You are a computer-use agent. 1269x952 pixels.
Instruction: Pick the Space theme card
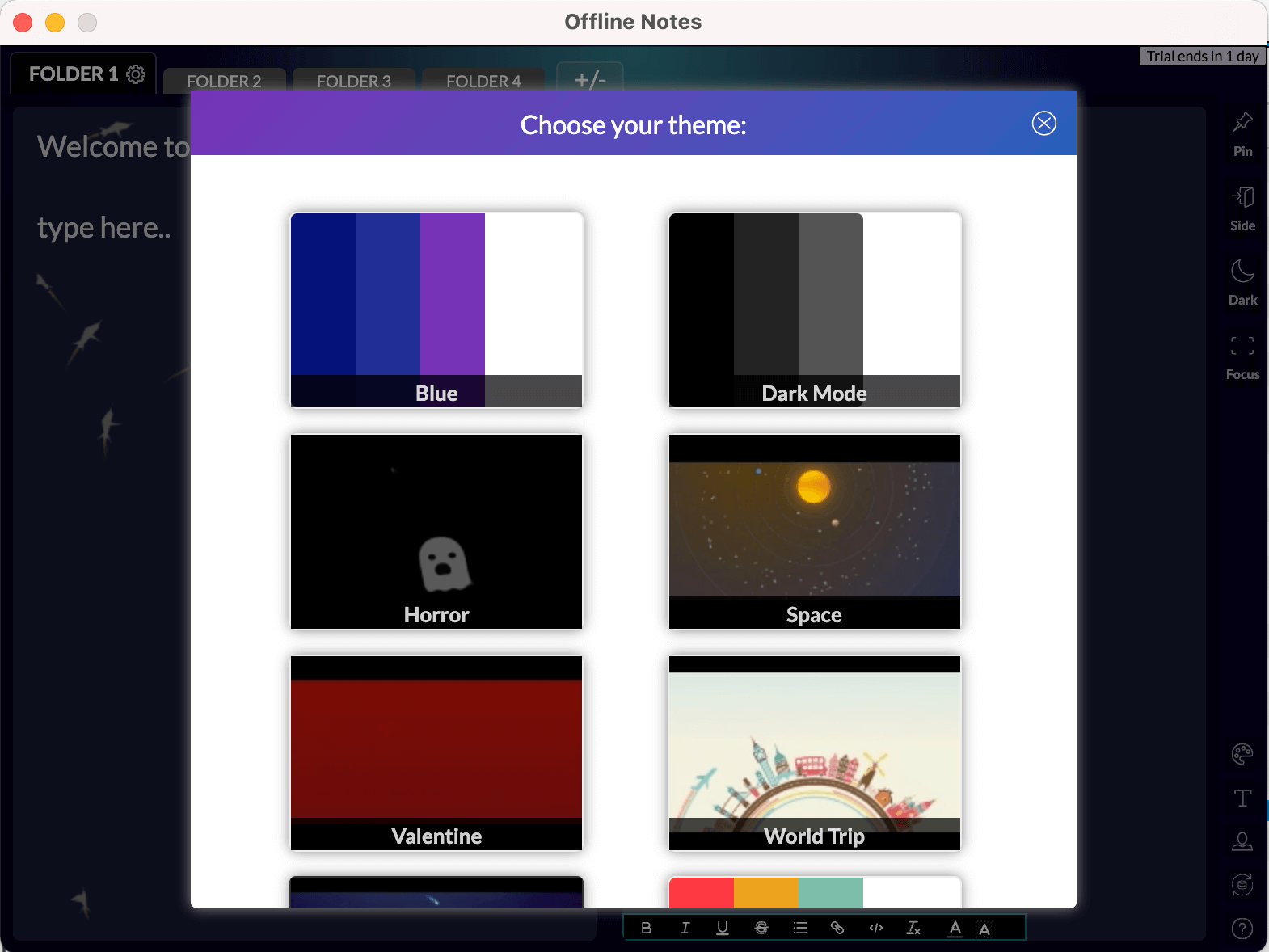(815, 532)
